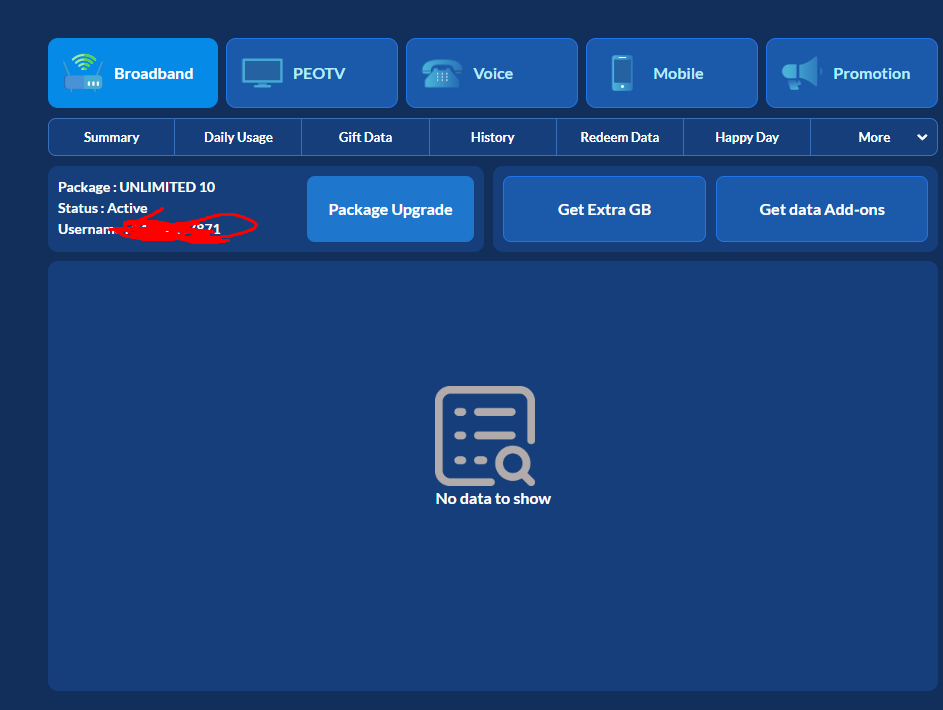Click the Package Upgrade button
This screenshot has width=943, height=710.
(390, 209)
